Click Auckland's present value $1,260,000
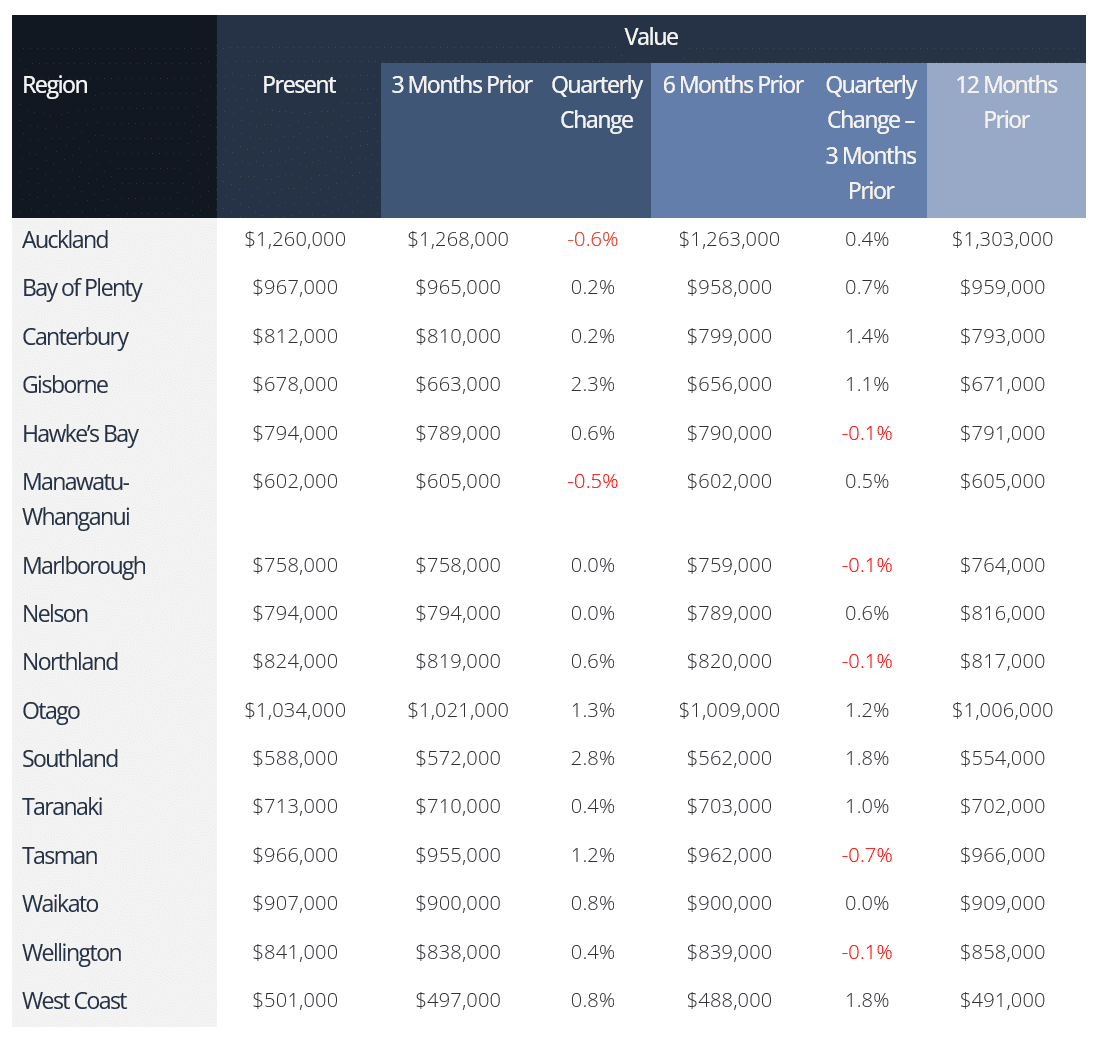Viewport: 1103px width, 1047px height. tap(295, 240)
